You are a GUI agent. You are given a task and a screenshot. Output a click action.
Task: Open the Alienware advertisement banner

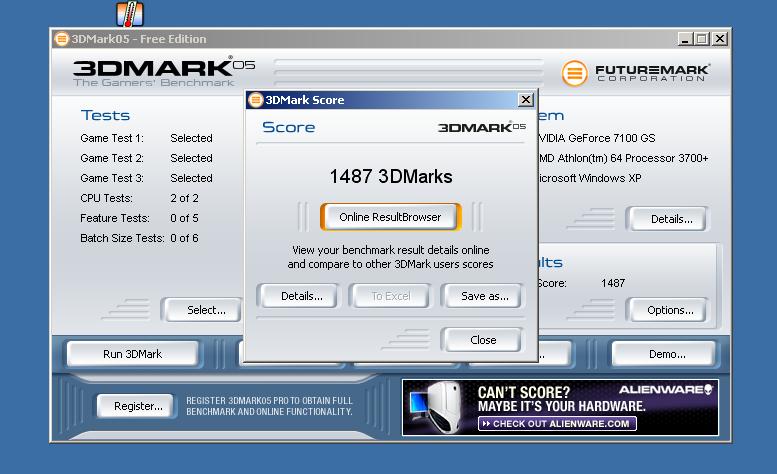tap(560, 407)
